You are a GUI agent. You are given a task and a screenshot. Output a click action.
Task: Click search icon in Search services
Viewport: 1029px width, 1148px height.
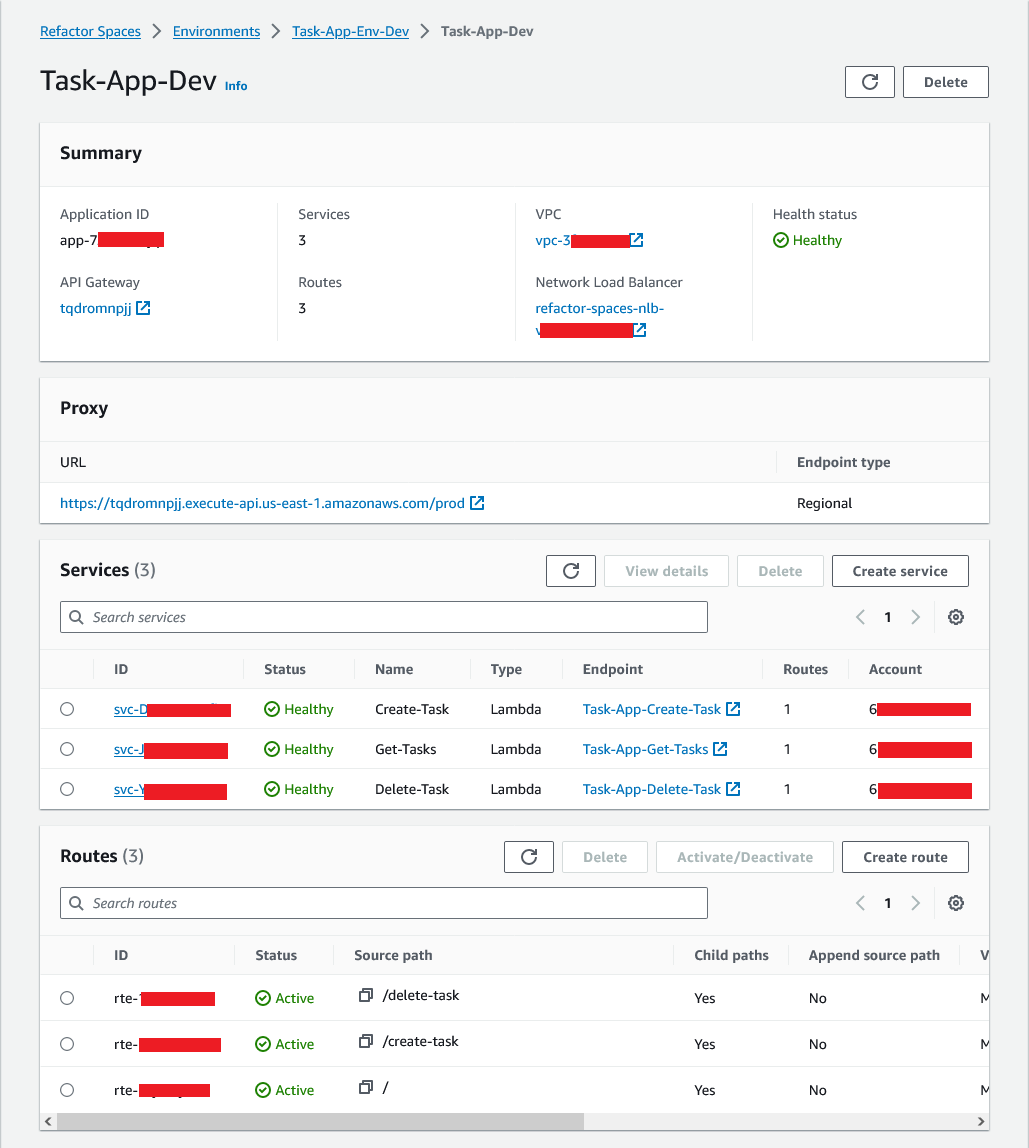click(76, 617)
